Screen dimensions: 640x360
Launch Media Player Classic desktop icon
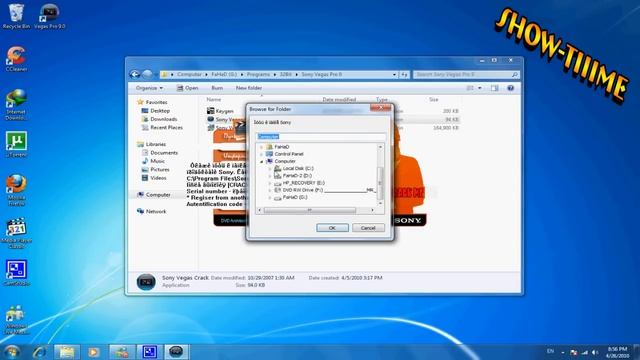click(x=16, y=233)
